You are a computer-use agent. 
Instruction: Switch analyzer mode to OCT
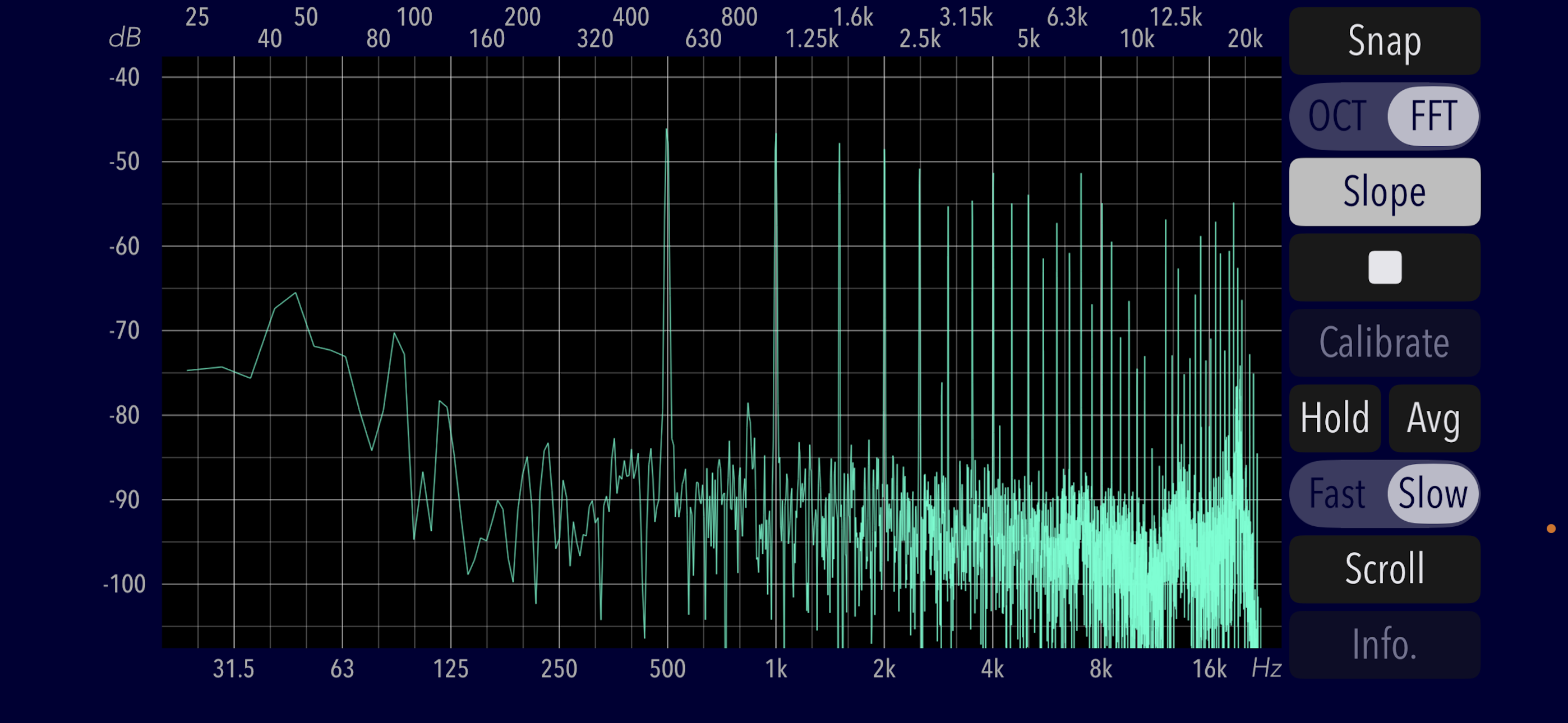(x=1338, y=115)
